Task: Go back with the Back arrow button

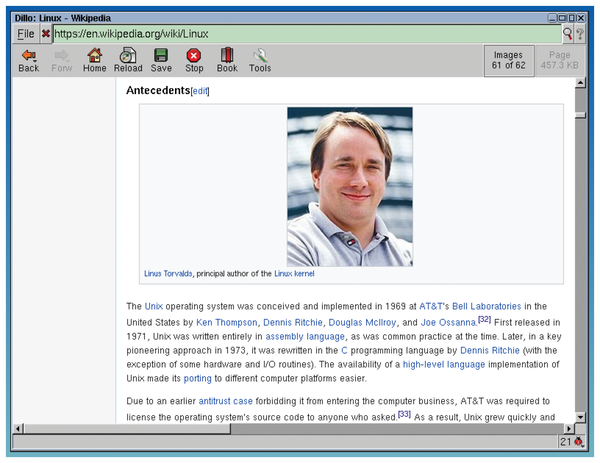Action: 29,61
